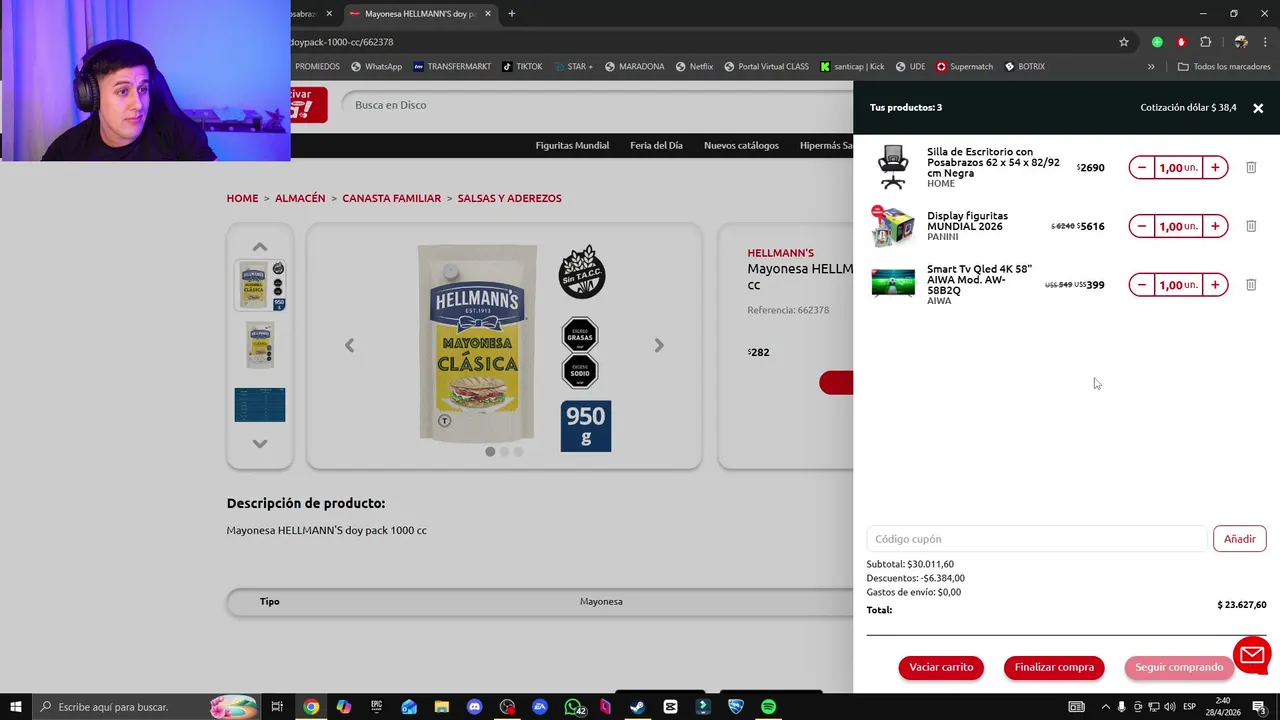Open Spotify from the taskbar
Image resolution: width=1280 pixels, height=720 pixels.
768,707
